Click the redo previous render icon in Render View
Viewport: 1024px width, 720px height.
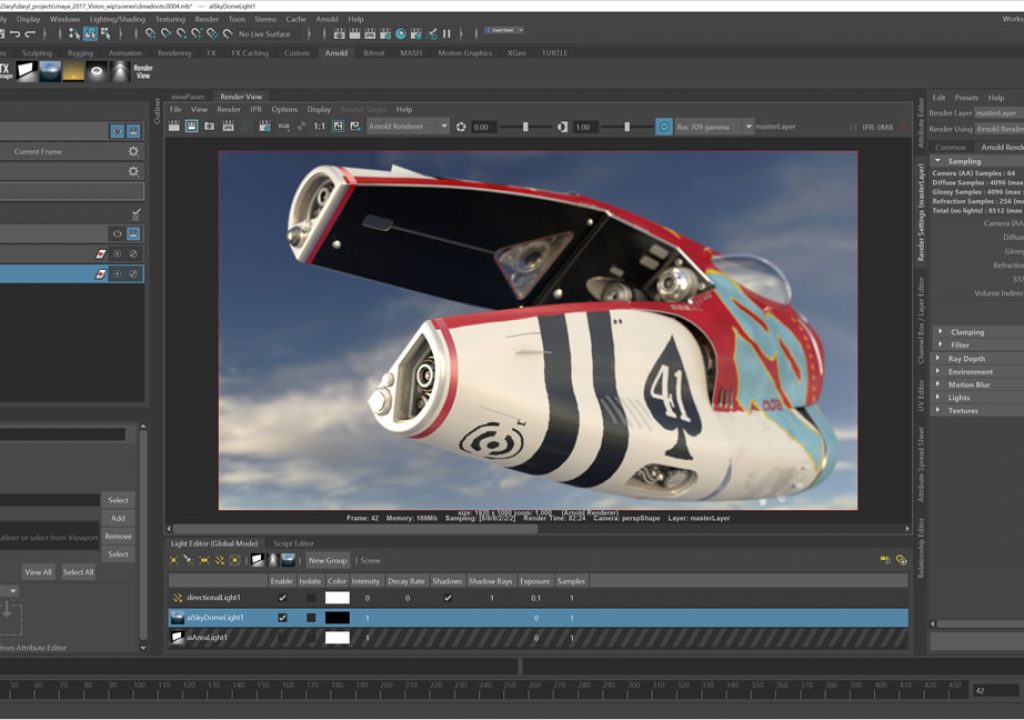coord(174,126)
